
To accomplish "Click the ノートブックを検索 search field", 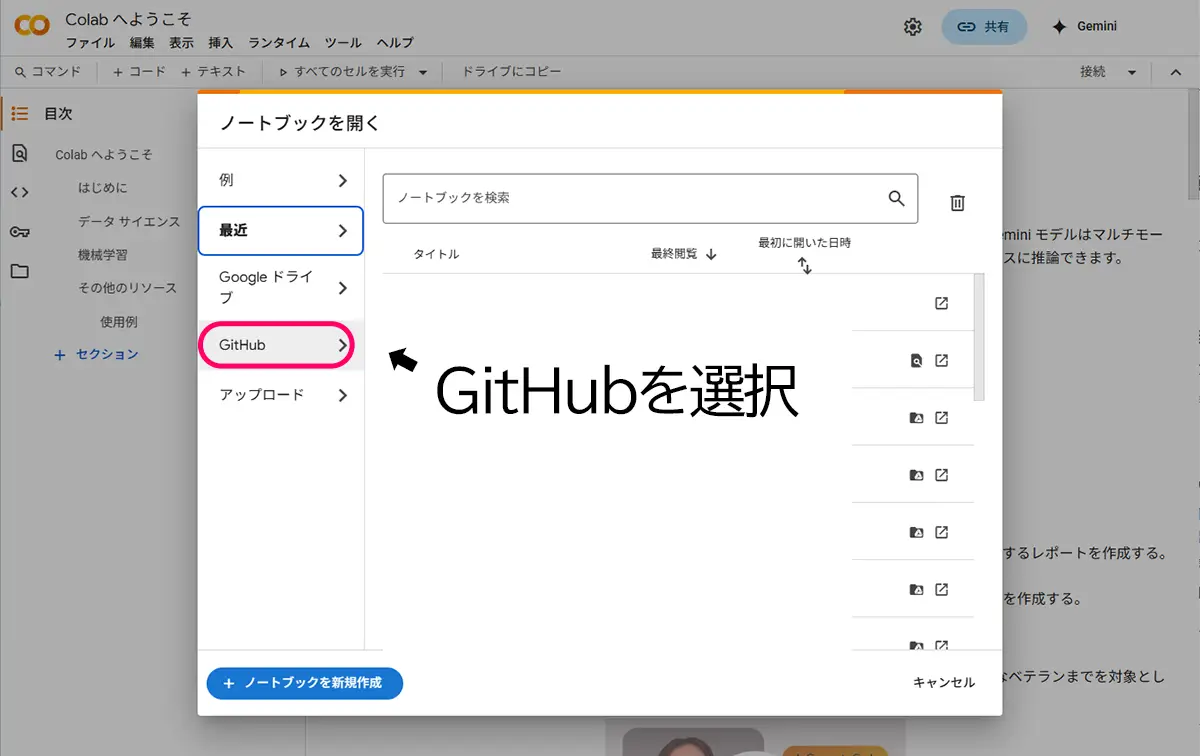I will click(x=650, y=198).
